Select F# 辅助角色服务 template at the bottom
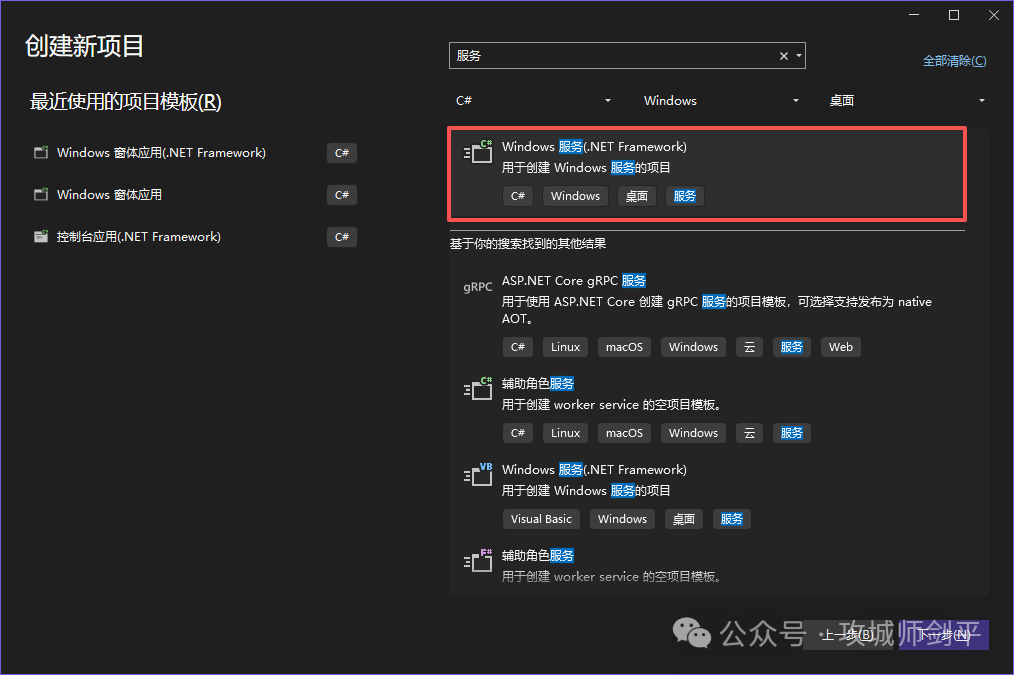This screenshot has width=1014, height=675. pyautogui.click(x=707, y=567)
